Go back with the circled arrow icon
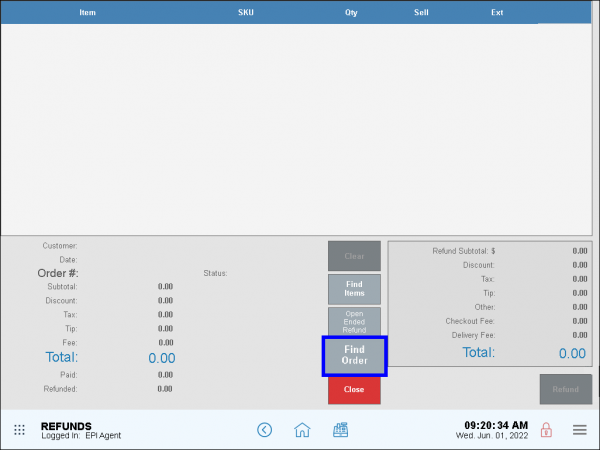Viewport: 600px width, 450px height. [x=264, y=430]
